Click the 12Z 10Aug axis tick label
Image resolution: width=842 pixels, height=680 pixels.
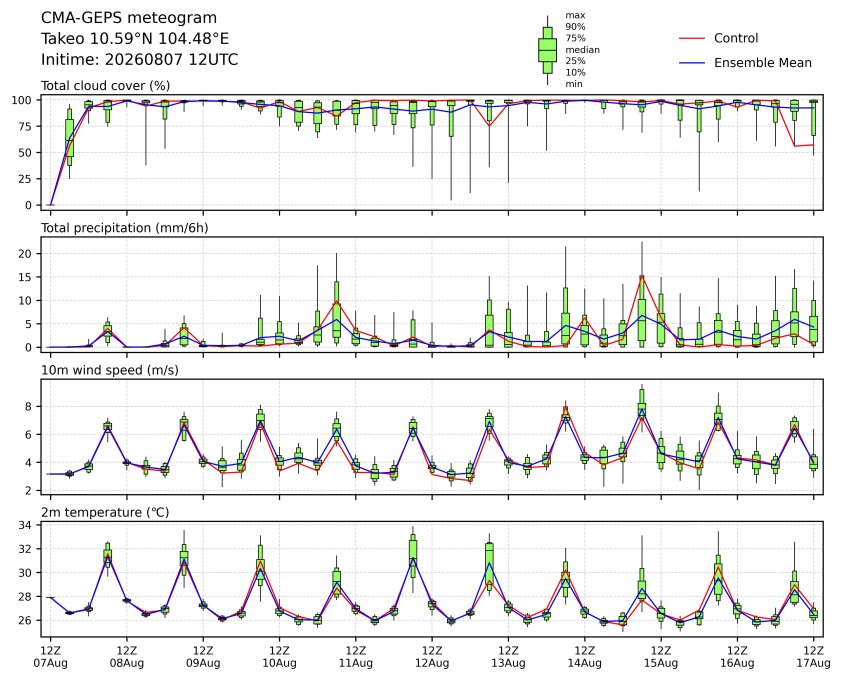click(x=279, y=657)
